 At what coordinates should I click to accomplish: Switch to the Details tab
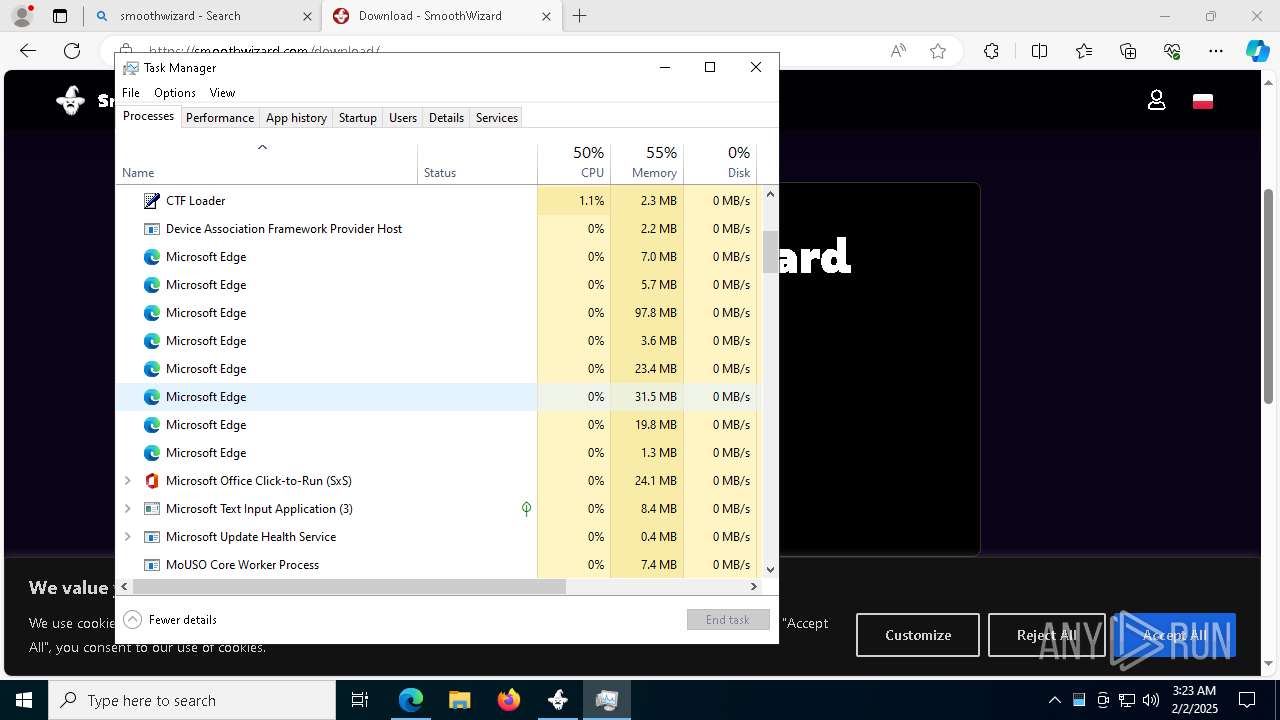point(446,118)
